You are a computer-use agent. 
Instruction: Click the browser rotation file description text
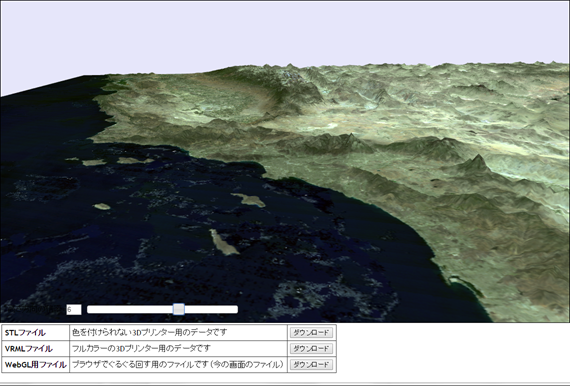tap(177, 364)
